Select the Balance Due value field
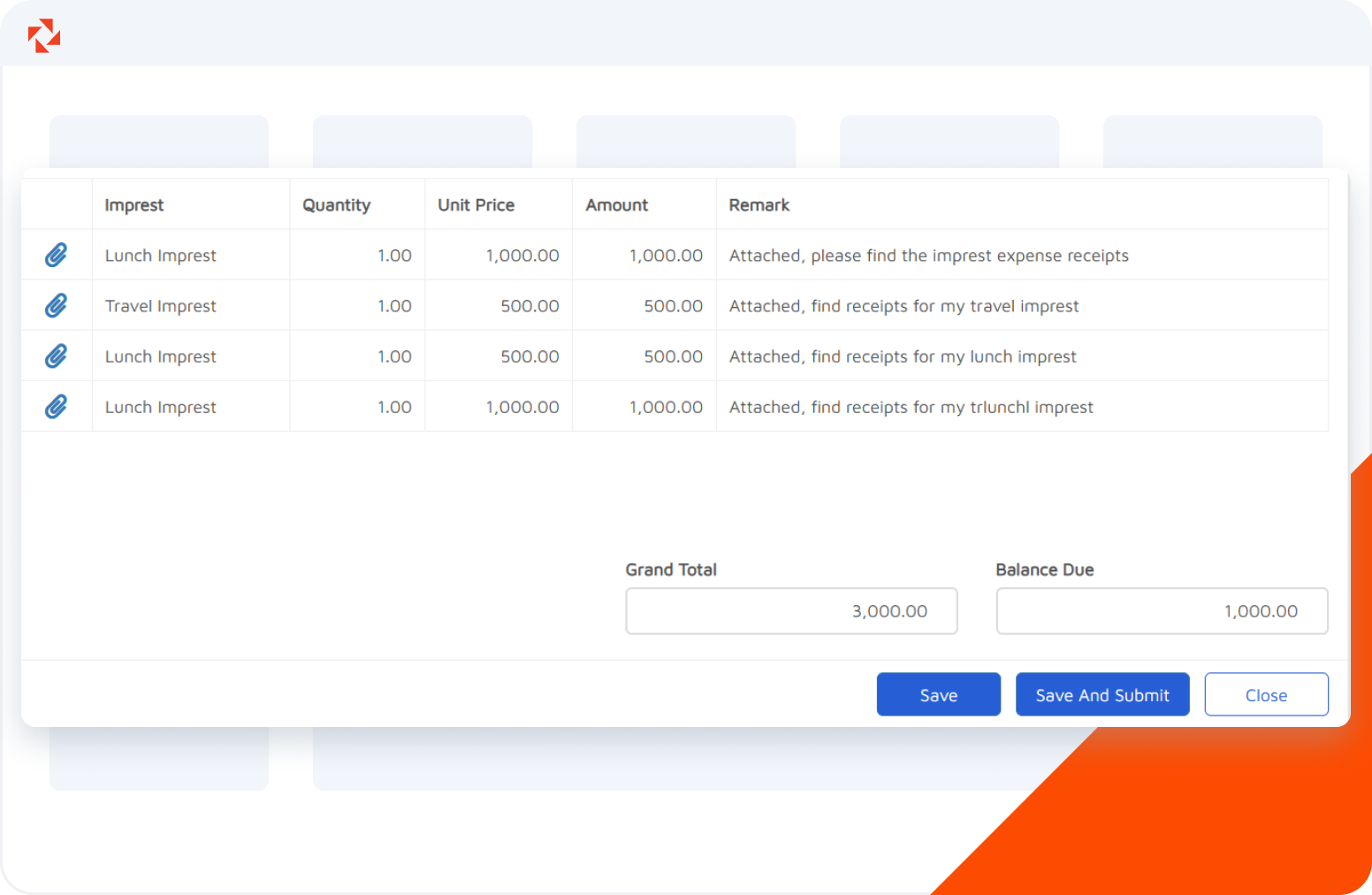 tap(1162, 610)
